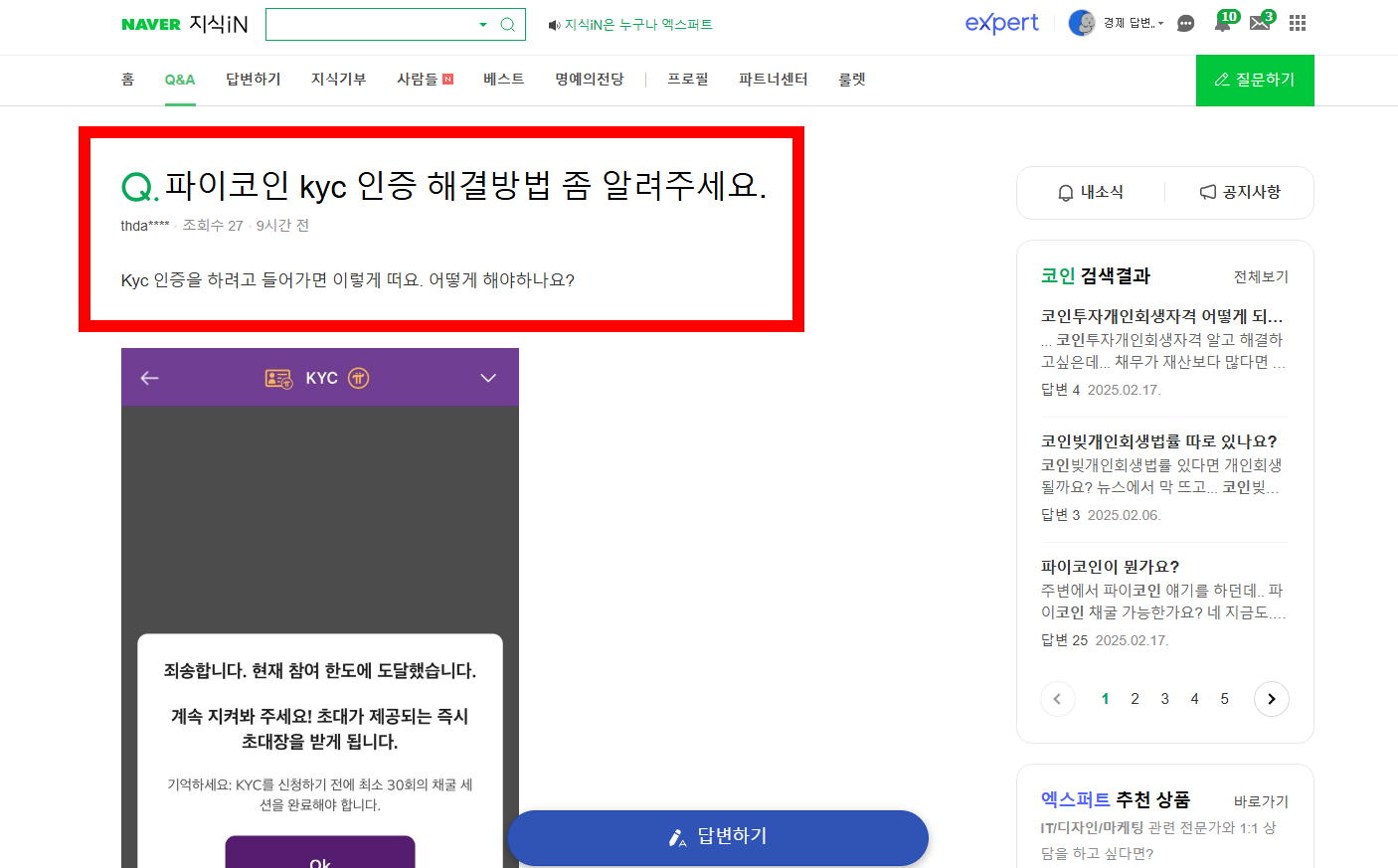Screen dimensions: 1398x868
Task: Open result 코인빚개인회생법률 따로 있나요?
Action: pos(1158,441)
